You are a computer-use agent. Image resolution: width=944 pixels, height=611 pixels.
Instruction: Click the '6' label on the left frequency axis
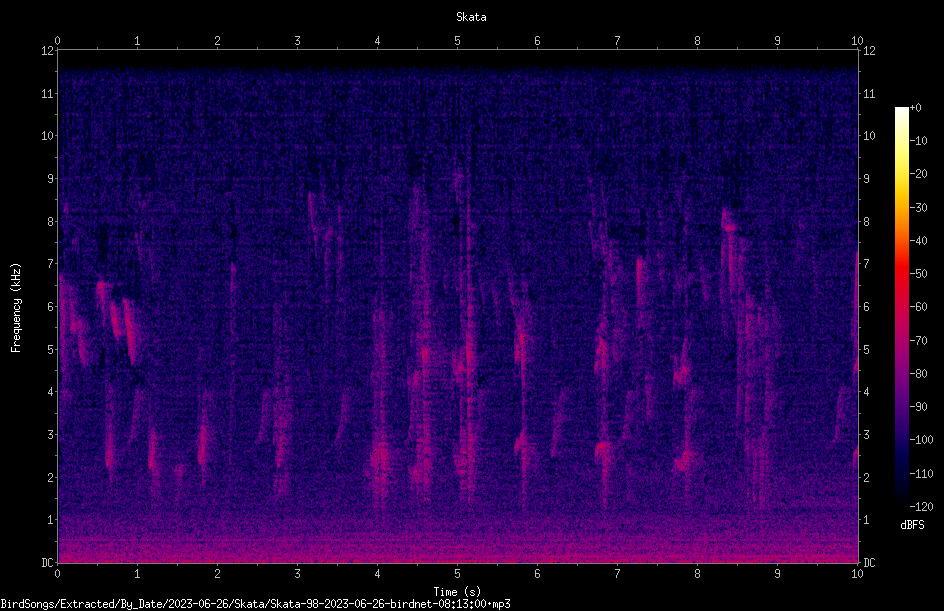point(50,306)
